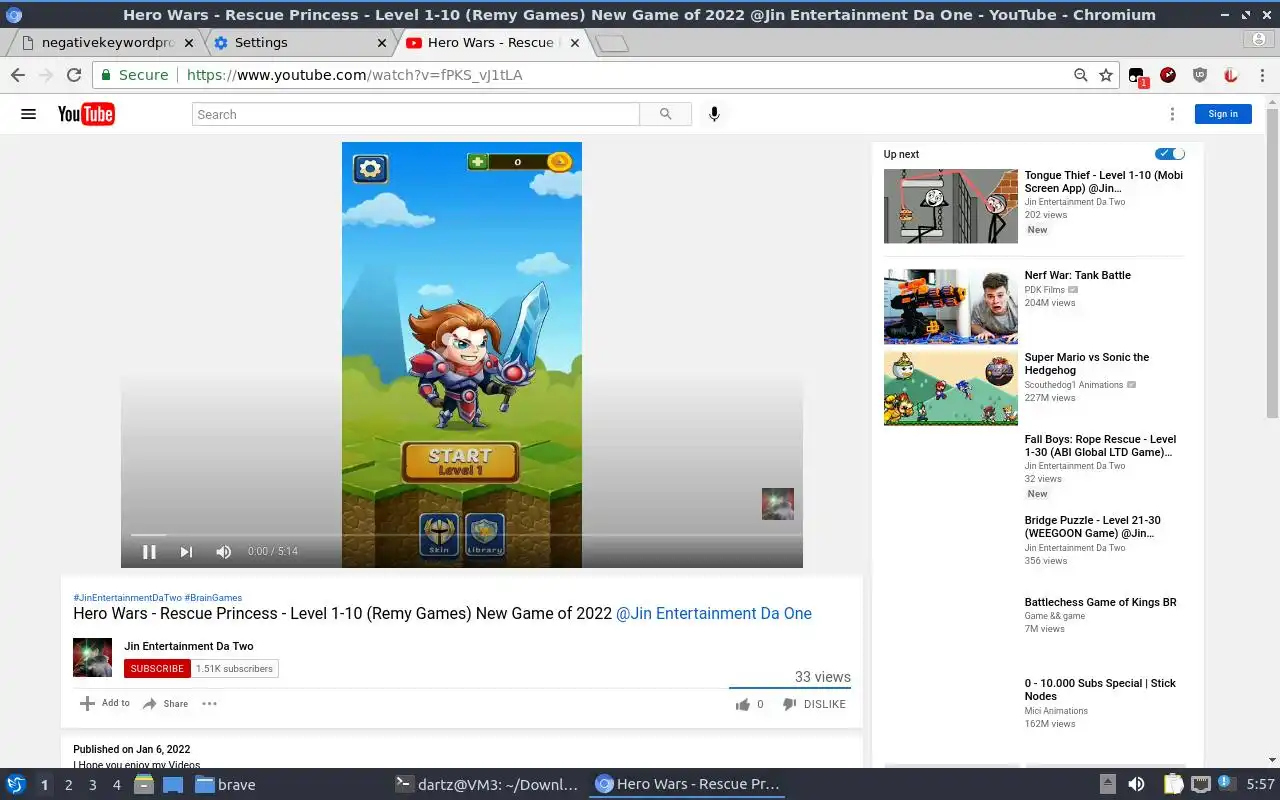Image resolution: width=1280 pixels, height=800 pixels.
Task: Open the Chromium three-dot menu
Action: [x=1262, y=75]
